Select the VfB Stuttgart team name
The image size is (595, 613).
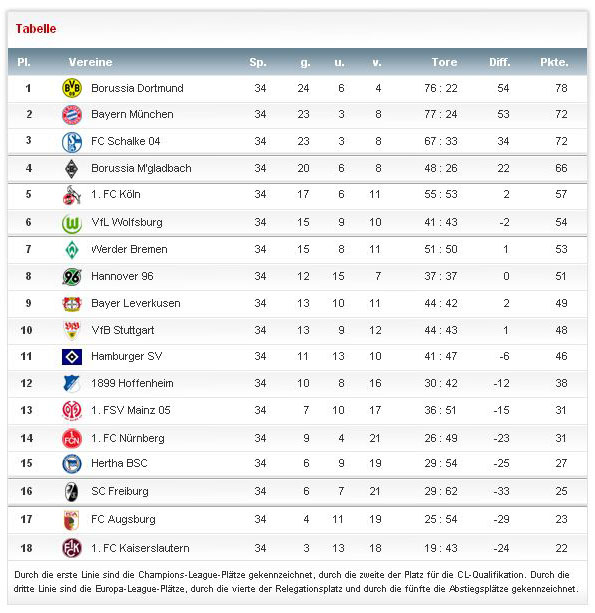(x=123, y=330)
